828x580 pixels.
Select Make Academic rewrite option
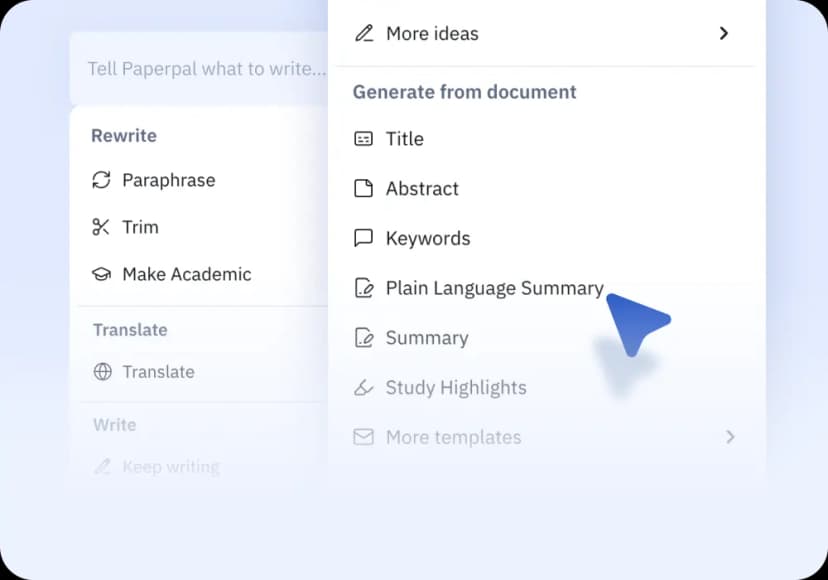(x=203, y=274)
